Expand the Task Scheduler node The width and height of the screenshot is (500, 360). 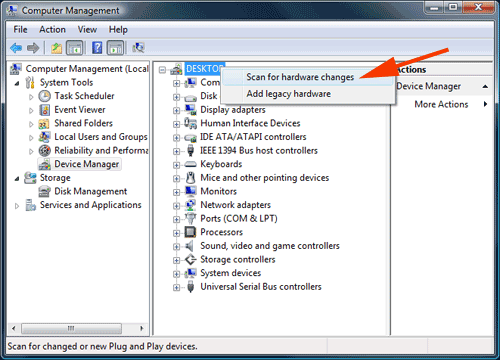(x=31, y=97)
